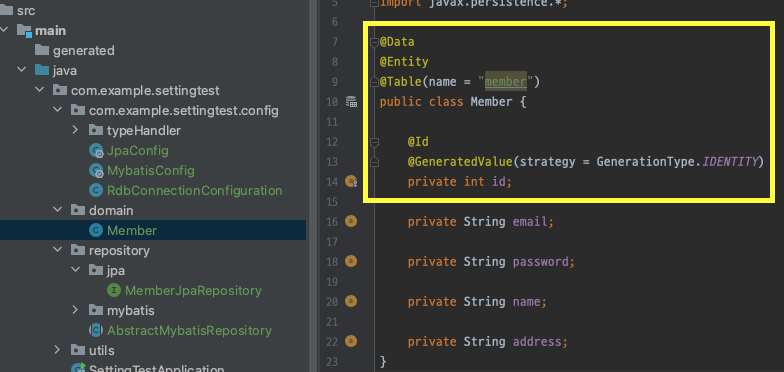Toggle the fold marker on line 9
Screen dimensions: 784x372
(x=374, y=82)
